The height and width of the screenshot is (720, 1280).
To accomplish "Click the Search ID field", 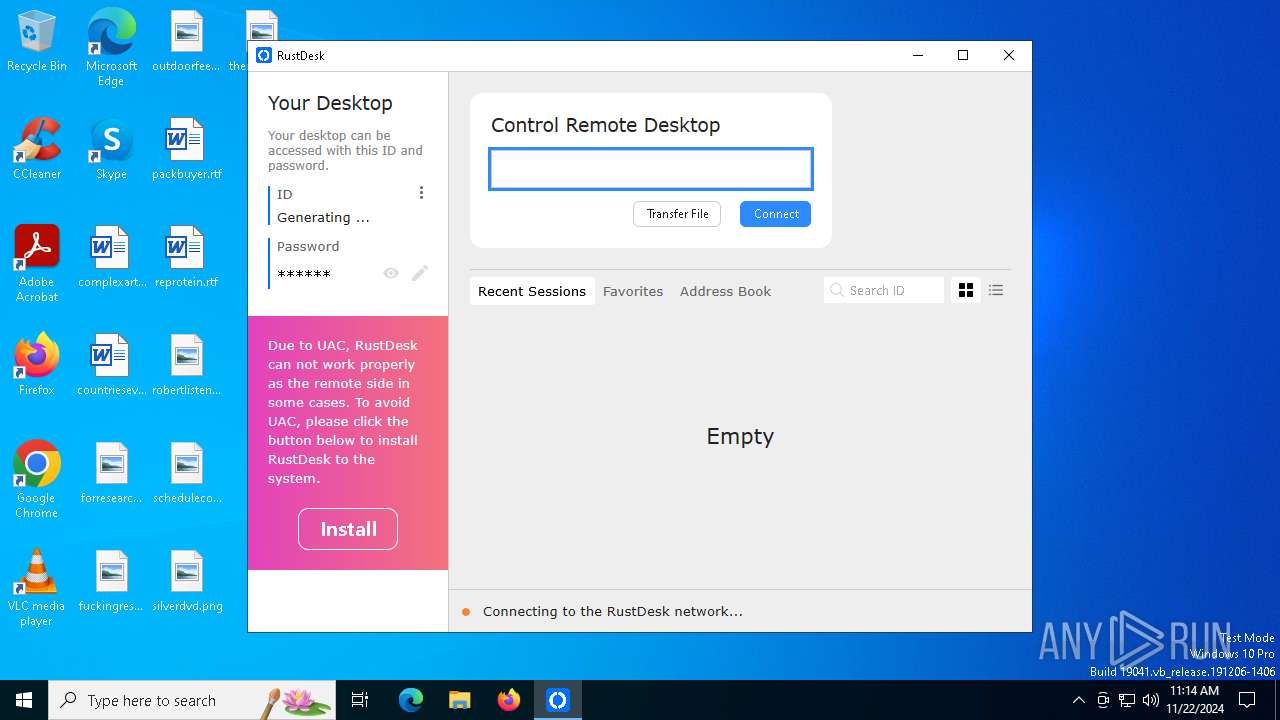I will pos(884,290).
